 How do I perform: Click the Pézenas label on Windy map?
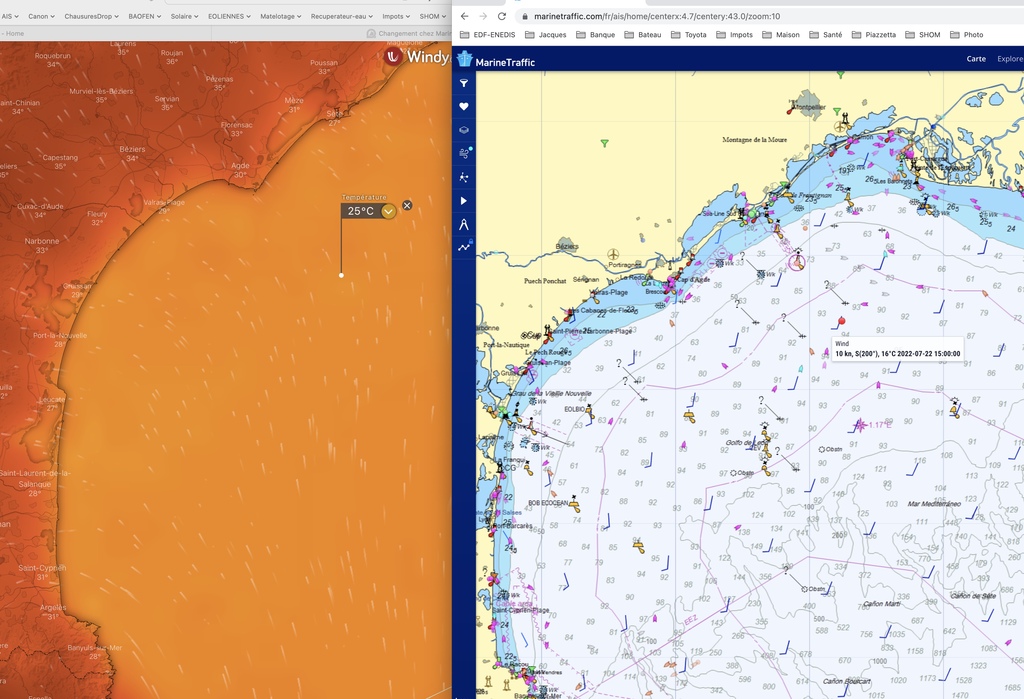tap(219, 79)
